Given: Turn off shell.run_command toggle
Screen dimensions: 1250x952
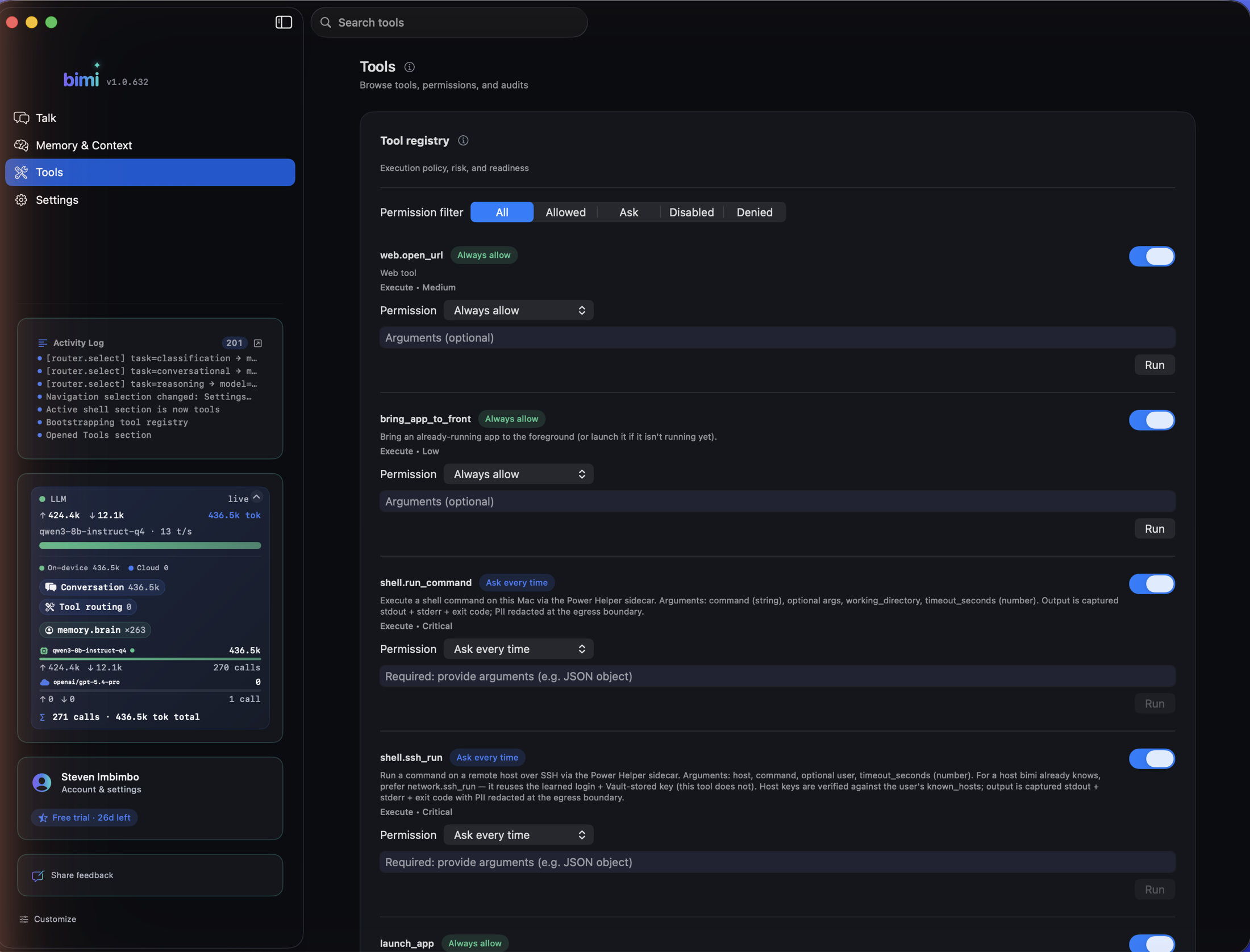Looking at the screenshot, I should [x=1152, y=583].
